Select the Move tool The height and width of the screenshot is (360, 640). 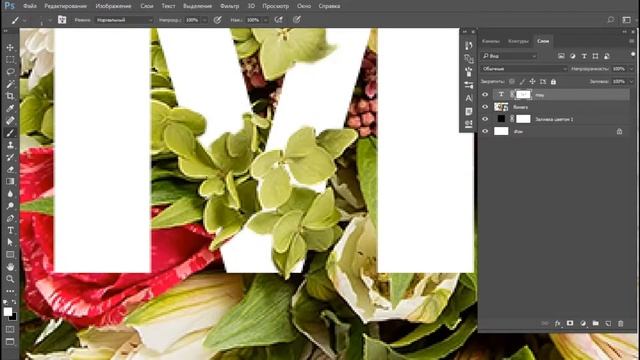[x=10, y=47]
